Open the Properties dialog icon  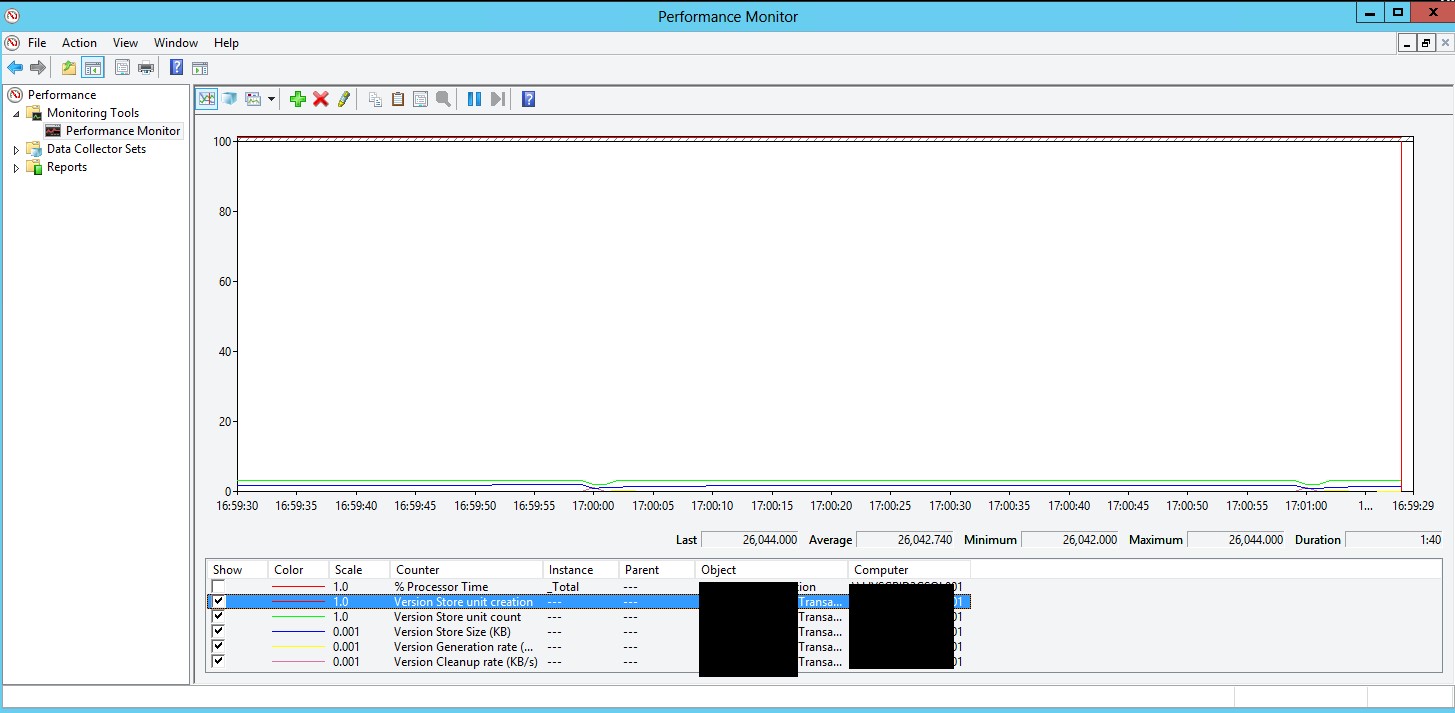pyautogui.click(x=420, y=98)
